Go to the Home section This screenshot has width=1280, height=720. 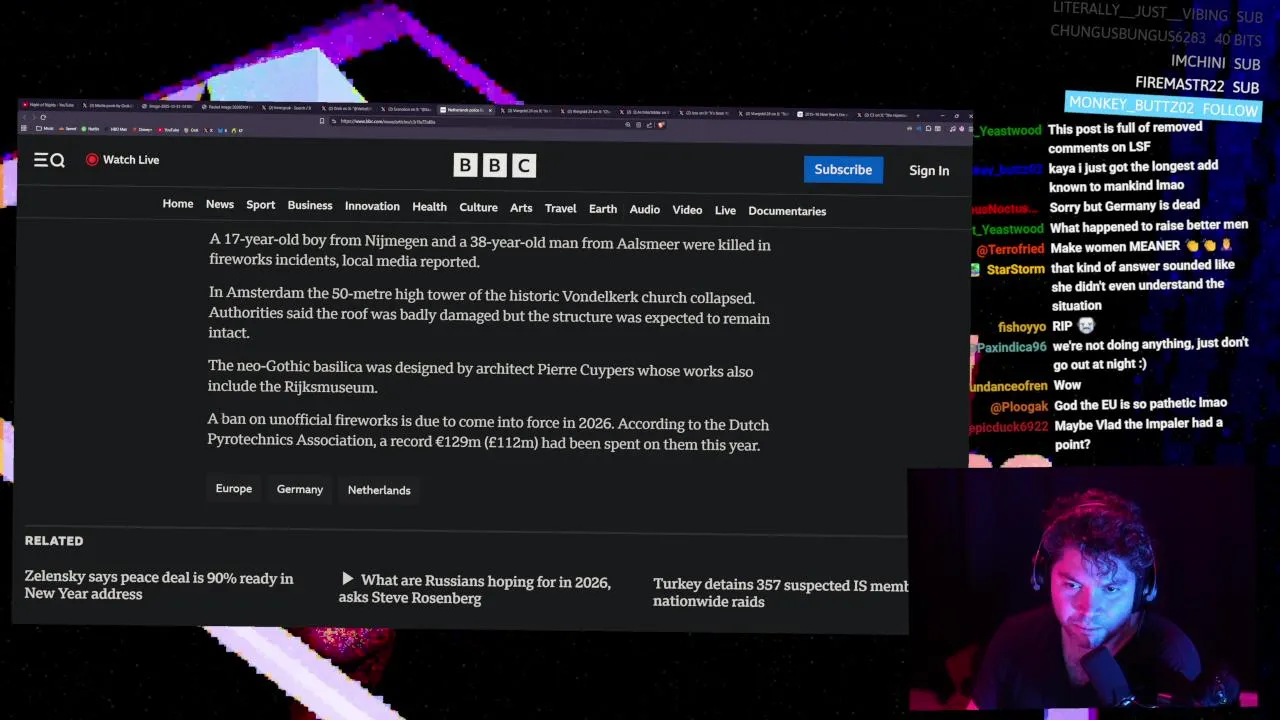[178, 204]
